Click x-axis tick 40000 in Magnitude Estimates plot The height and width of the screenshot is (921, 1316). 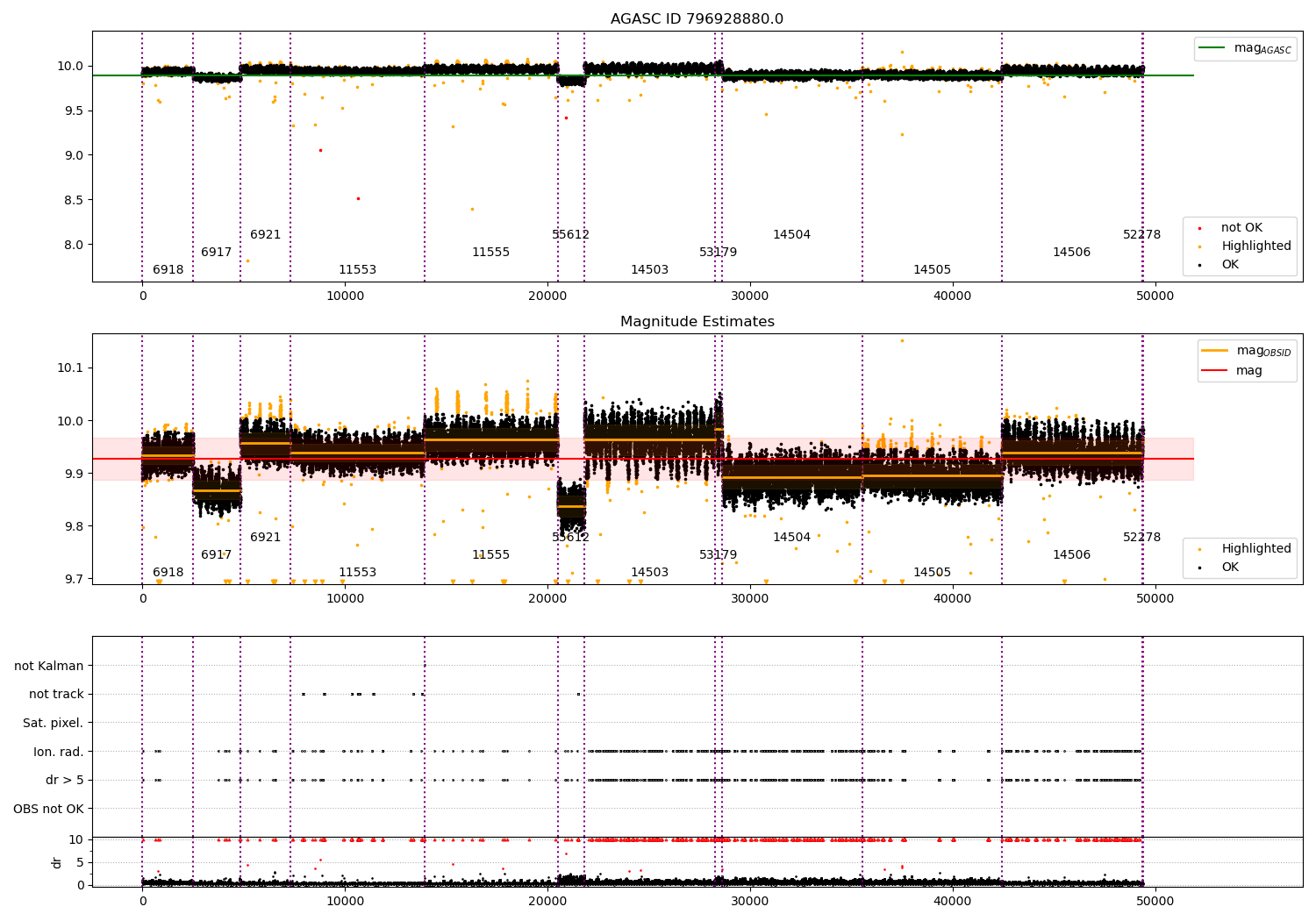(x=953, y=599)
